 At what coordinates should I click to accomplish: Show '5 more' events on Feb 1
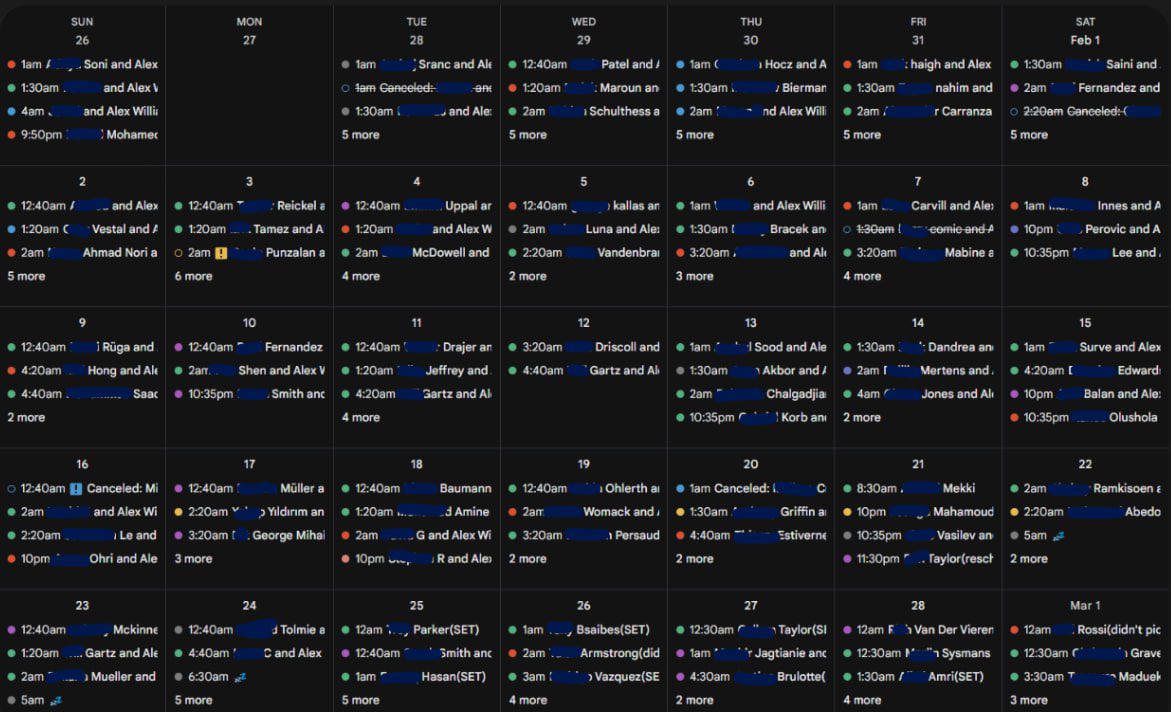[x=1029, y=135]
